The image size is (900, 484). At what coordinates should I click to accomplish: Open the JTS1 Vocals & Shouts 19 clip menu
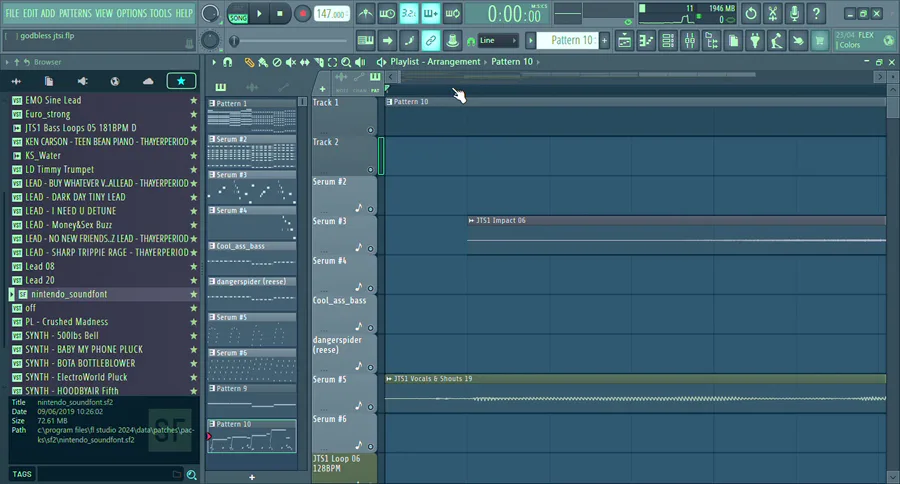(389, 379)
